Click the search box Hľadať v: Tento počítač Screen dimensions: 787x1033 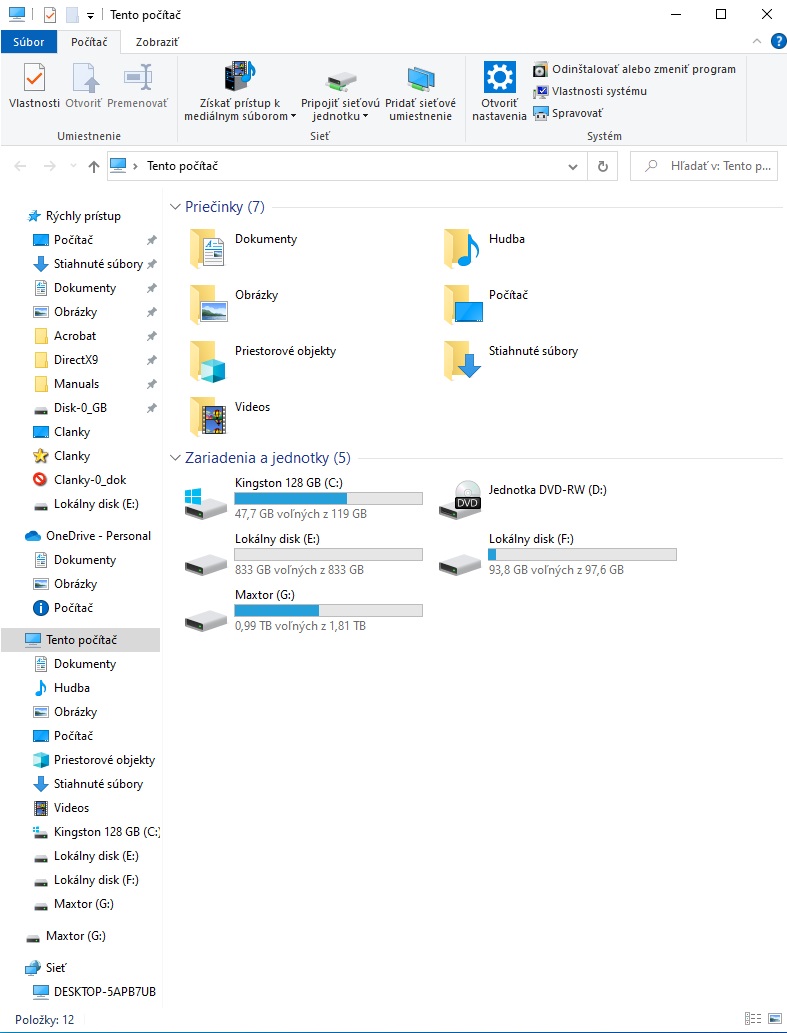pyautogui.click(x=704, y=166)
